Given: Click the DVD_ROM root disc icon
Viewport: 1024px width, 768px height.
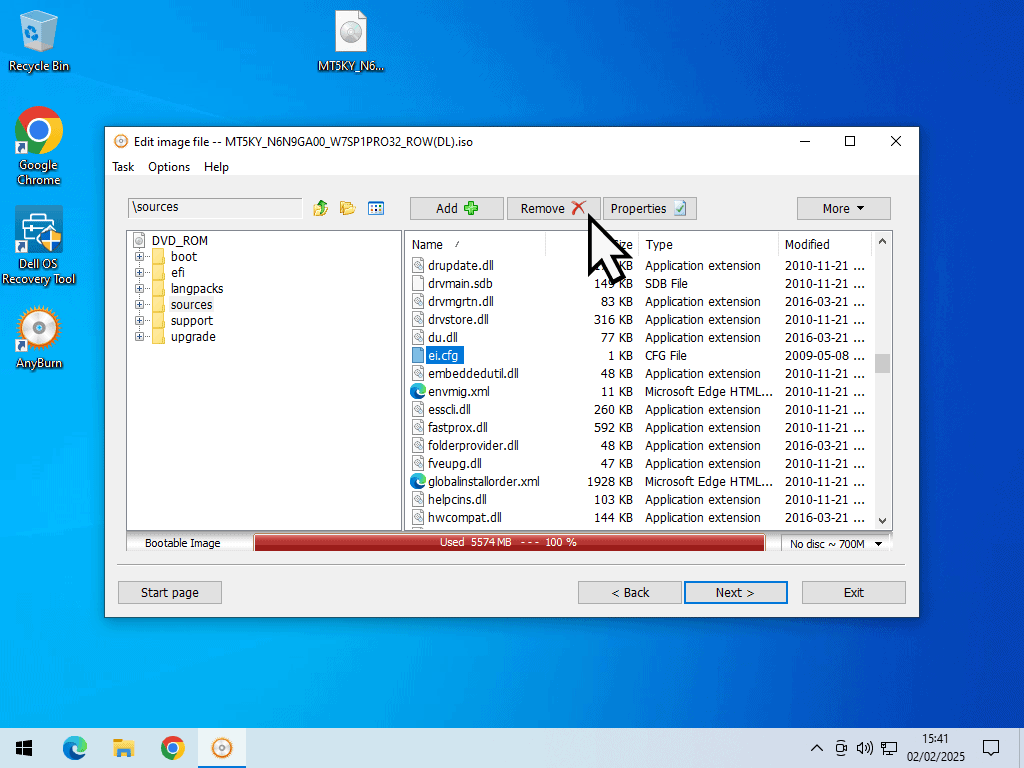Looking at the screenshot, I should tap(139, 241).
